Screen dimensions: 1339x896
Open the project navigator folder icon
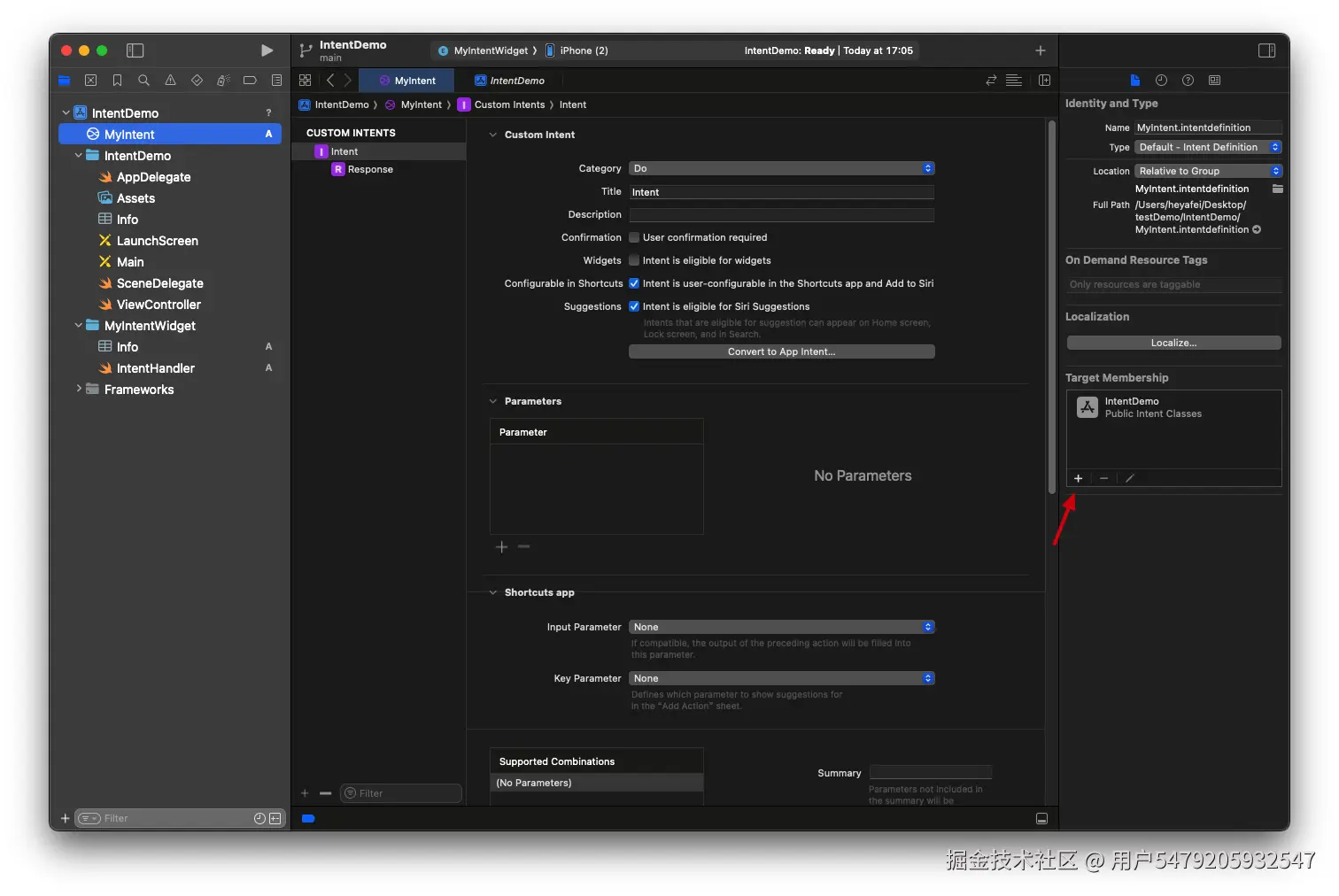click(x=65, y=81)
